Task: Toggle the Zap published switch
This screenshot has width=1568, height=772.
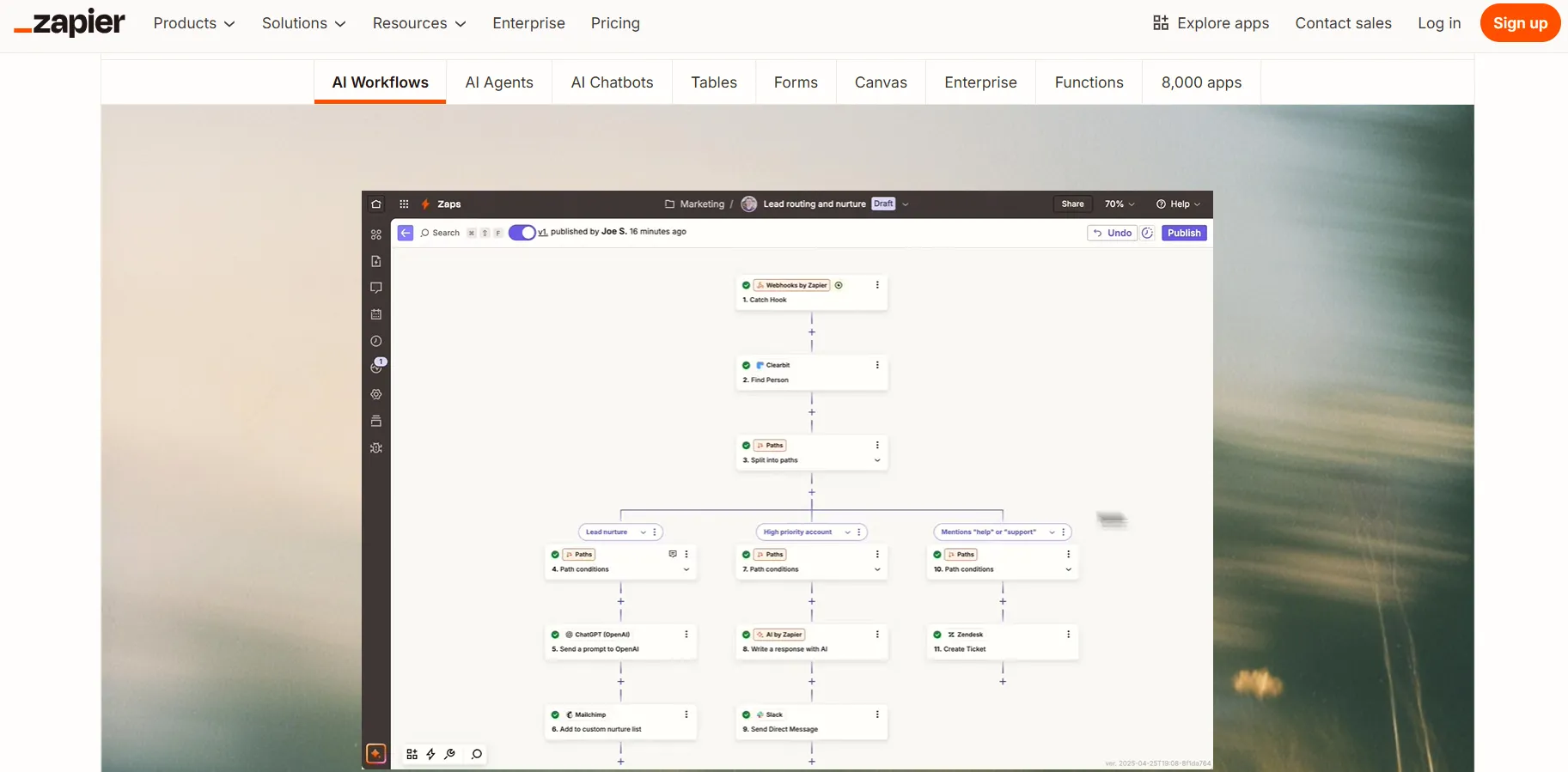Action: pyautogui.click(x=522, y=233)
